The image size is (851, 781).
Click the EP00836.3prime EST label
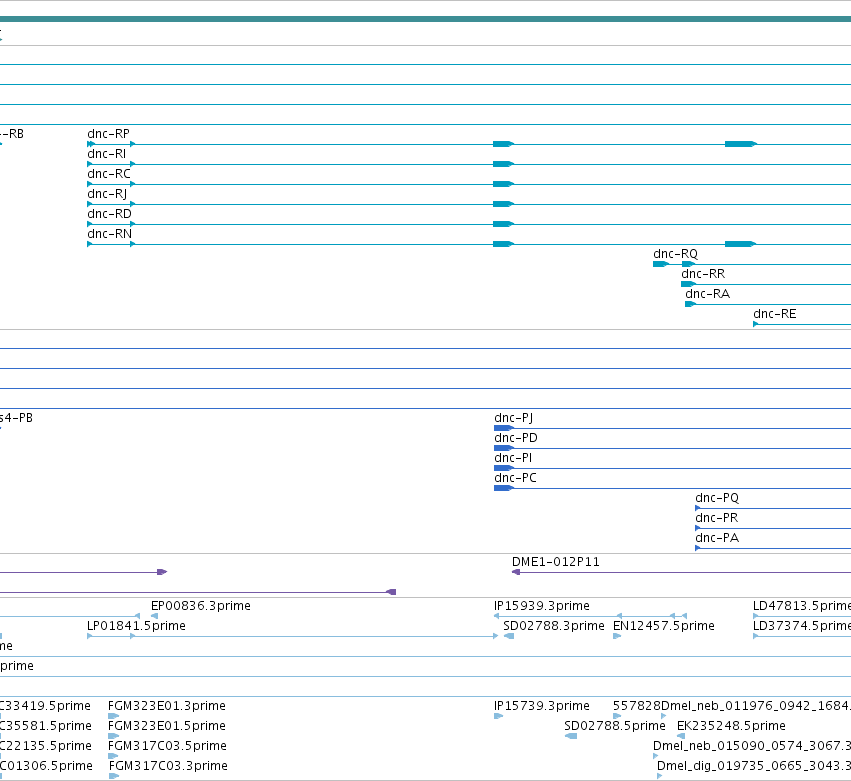201,606
